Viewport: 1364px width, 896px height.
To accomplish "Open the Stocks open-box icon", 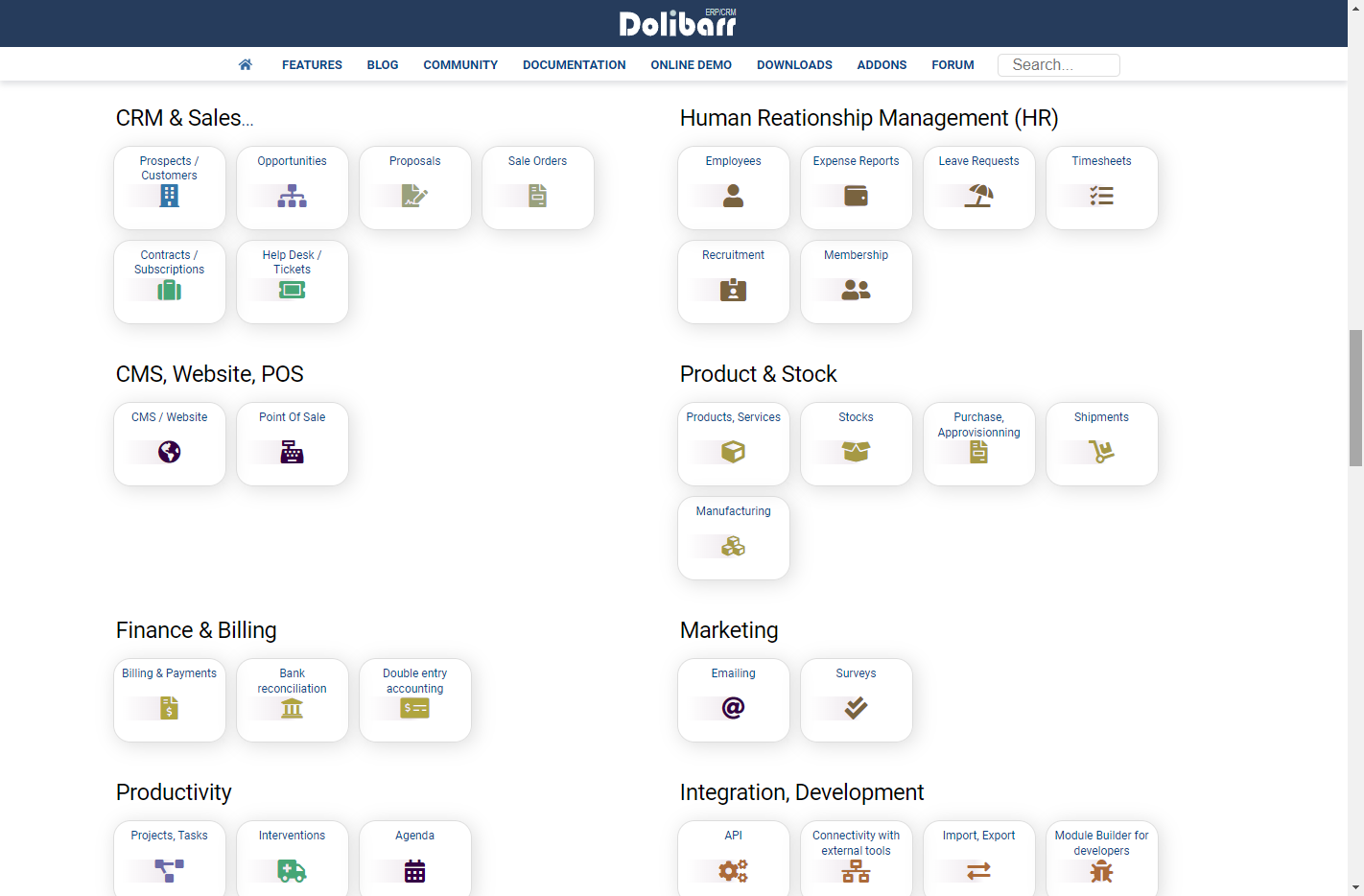I will point(857,452).
